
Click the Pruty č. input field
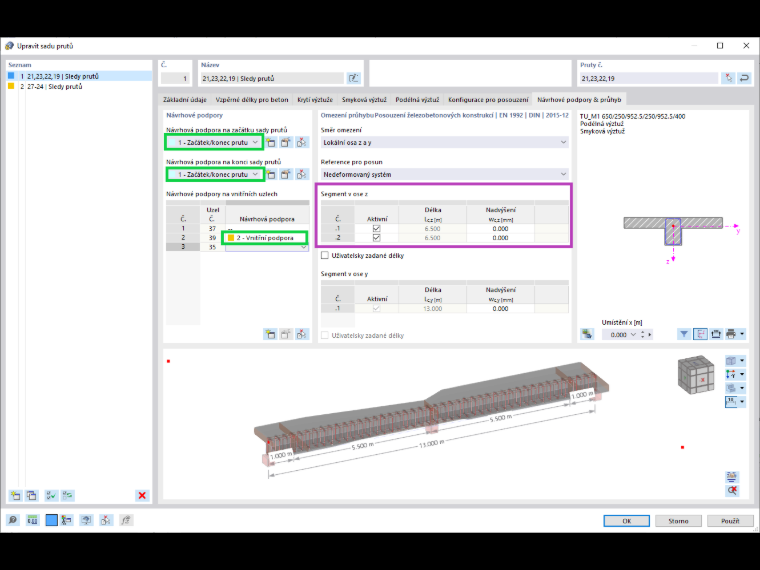(649, 78)
